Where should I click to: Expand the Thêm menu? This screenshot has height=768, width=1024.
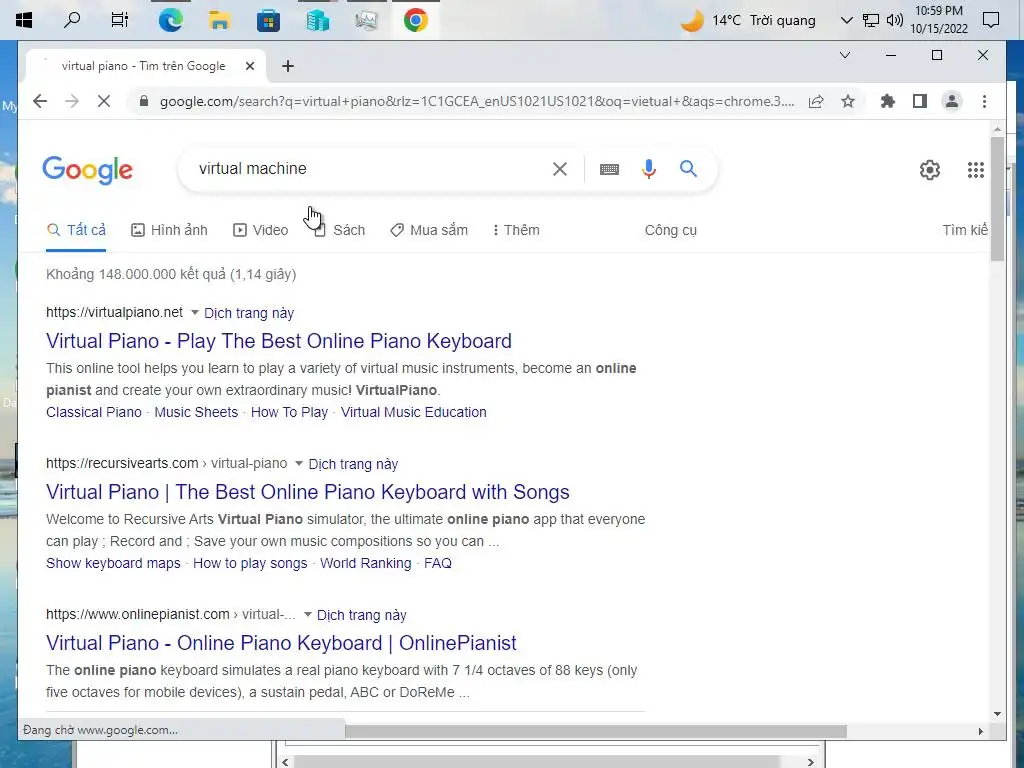click(x=516, y=230)
